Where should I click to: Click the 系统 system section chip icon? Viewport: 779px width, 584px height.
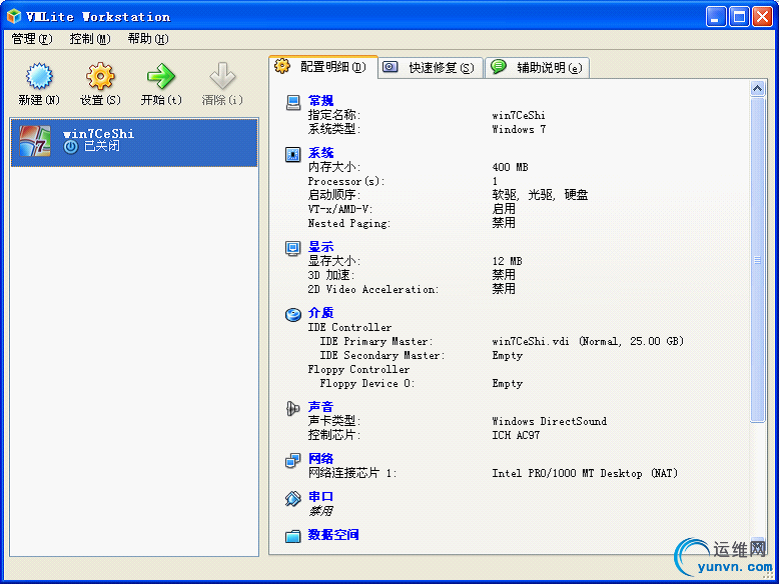click(x=293, y=155)
